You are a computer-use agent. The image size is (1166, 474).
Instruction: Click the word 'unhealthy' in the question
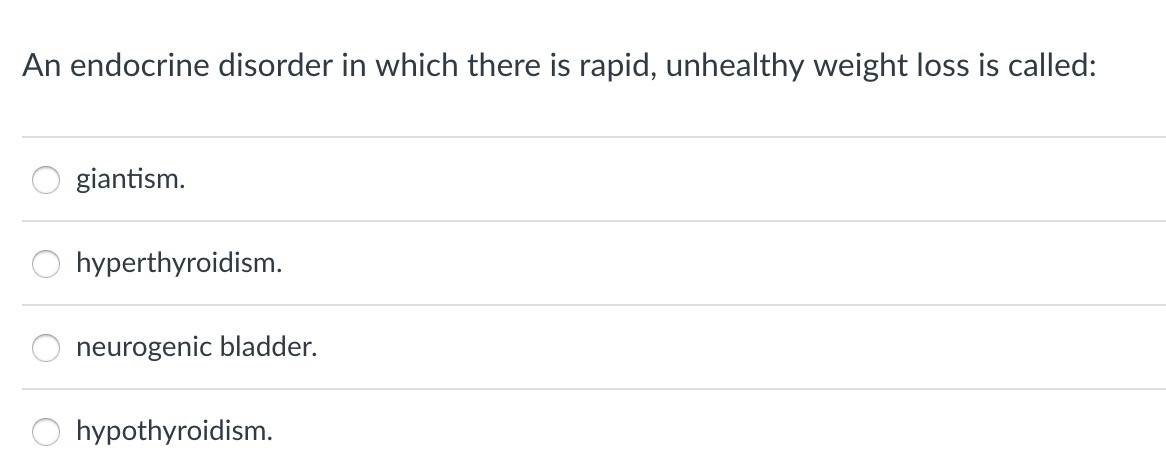point(735,67)
